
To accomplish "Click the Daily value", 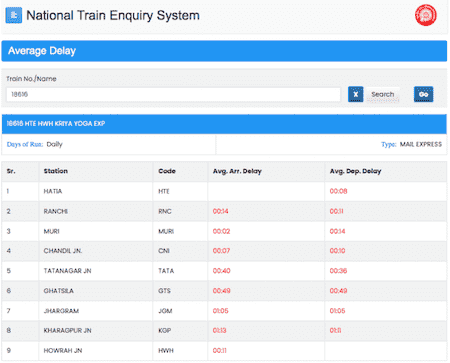I will 54,144.
